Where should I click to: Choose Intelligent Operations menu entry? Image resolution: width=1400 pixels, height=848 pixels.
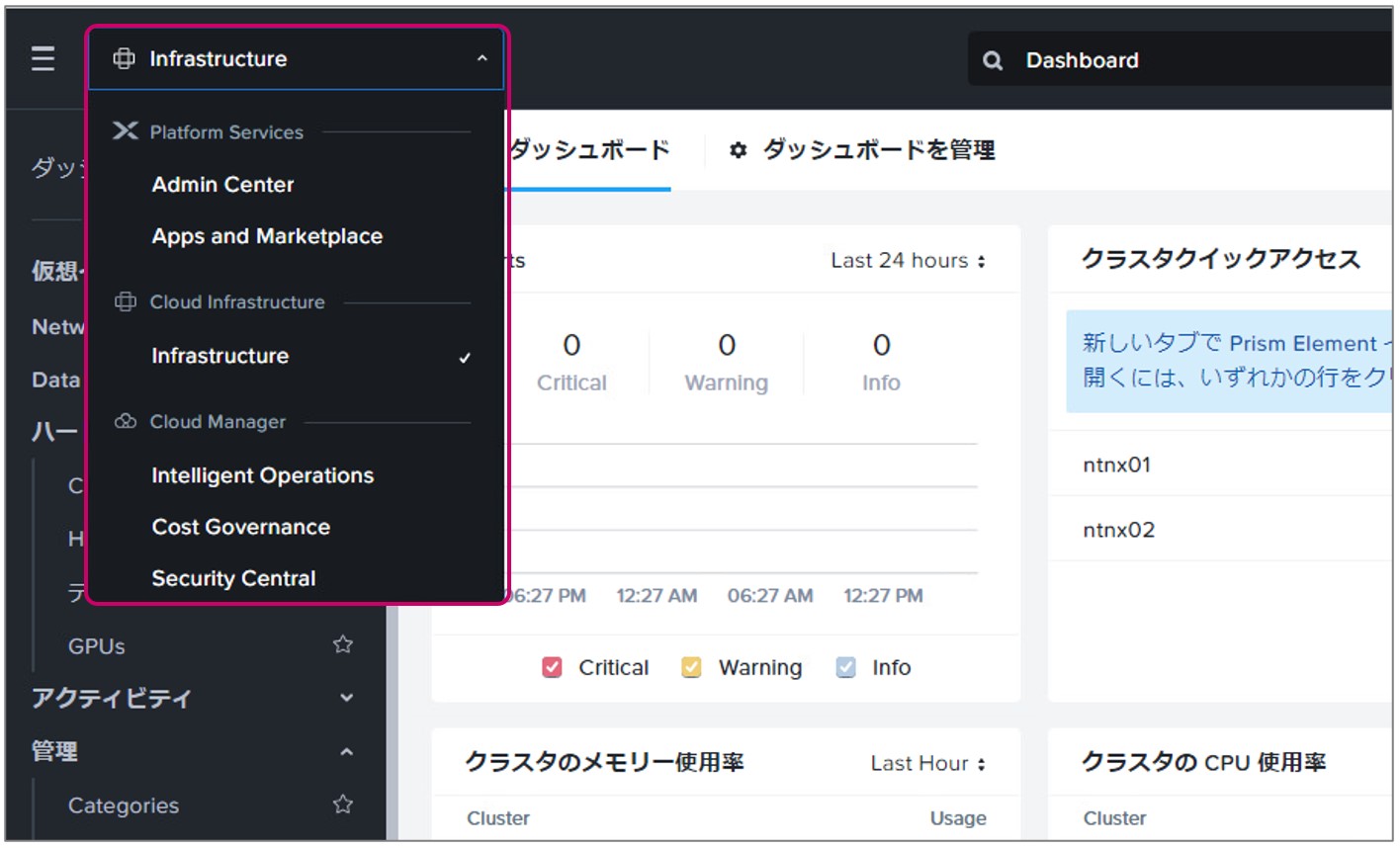[x=262, y=475]
